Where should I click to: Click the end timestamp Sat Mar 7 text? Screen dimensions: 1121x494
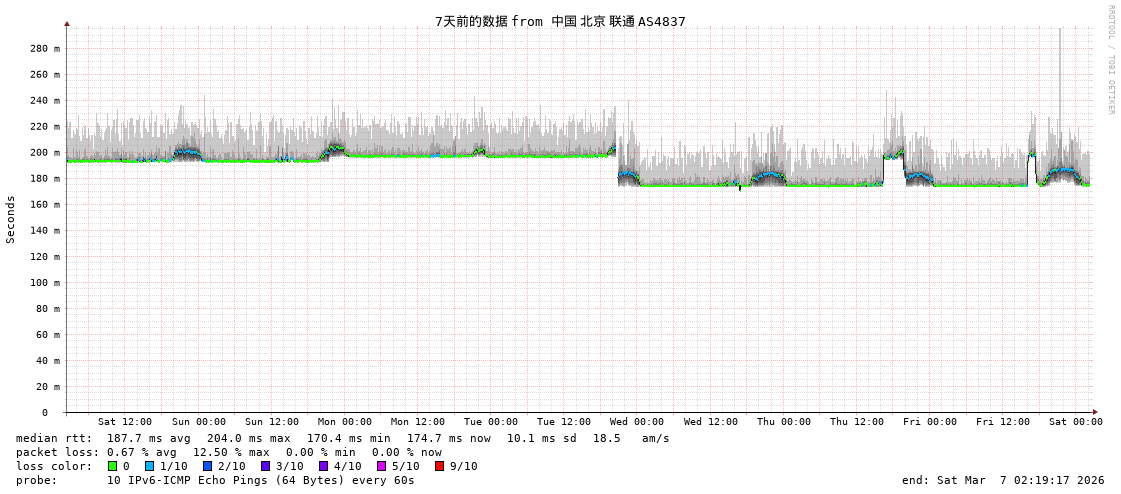point(1002,480)
